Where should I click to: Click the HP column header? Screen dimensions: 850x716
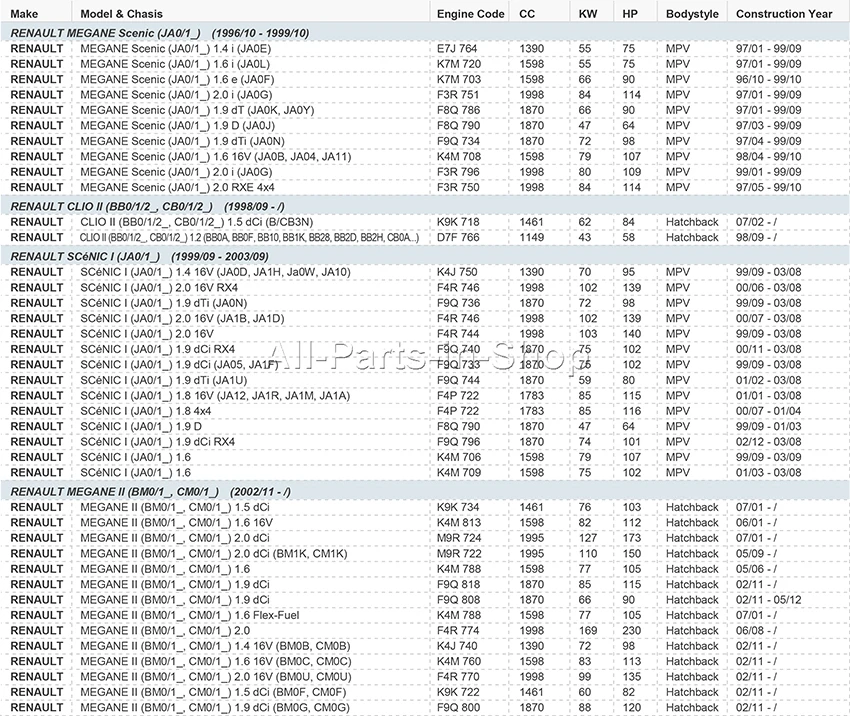630,14
